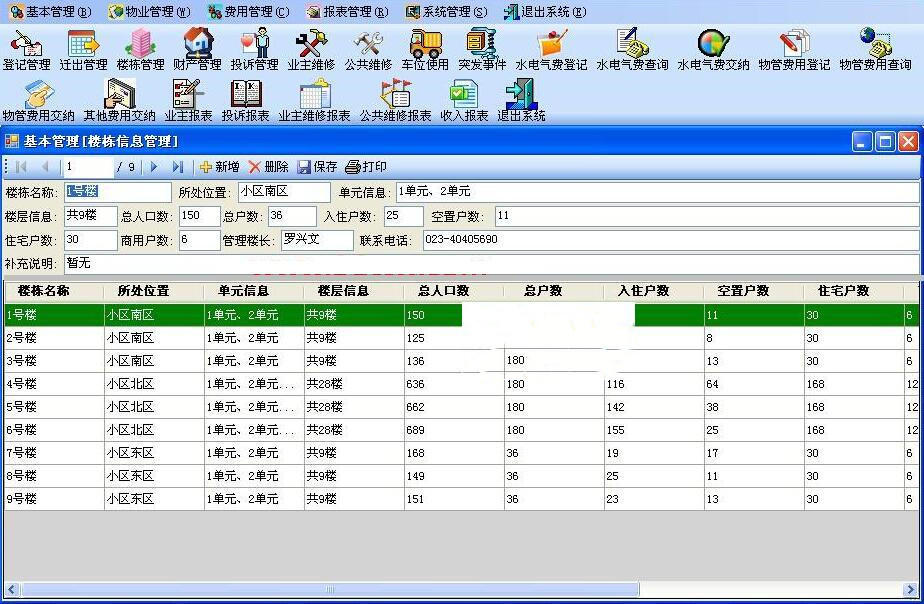Go to the next record arrow
The height and width of the screenshot is (604, 924).
(155, 167)
